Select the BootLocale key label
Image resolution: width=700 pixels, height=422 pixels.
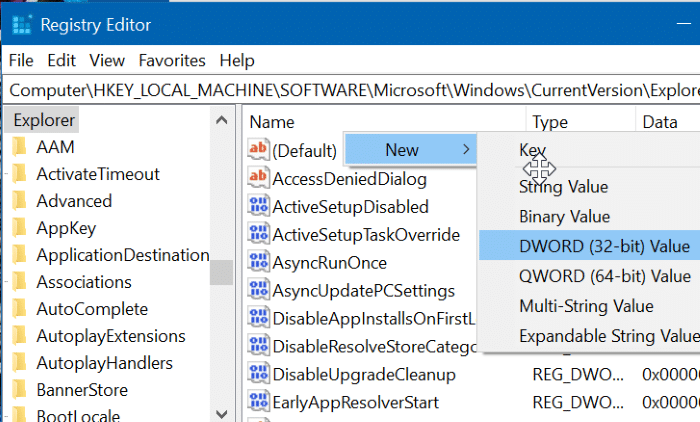tap(78, 415)
